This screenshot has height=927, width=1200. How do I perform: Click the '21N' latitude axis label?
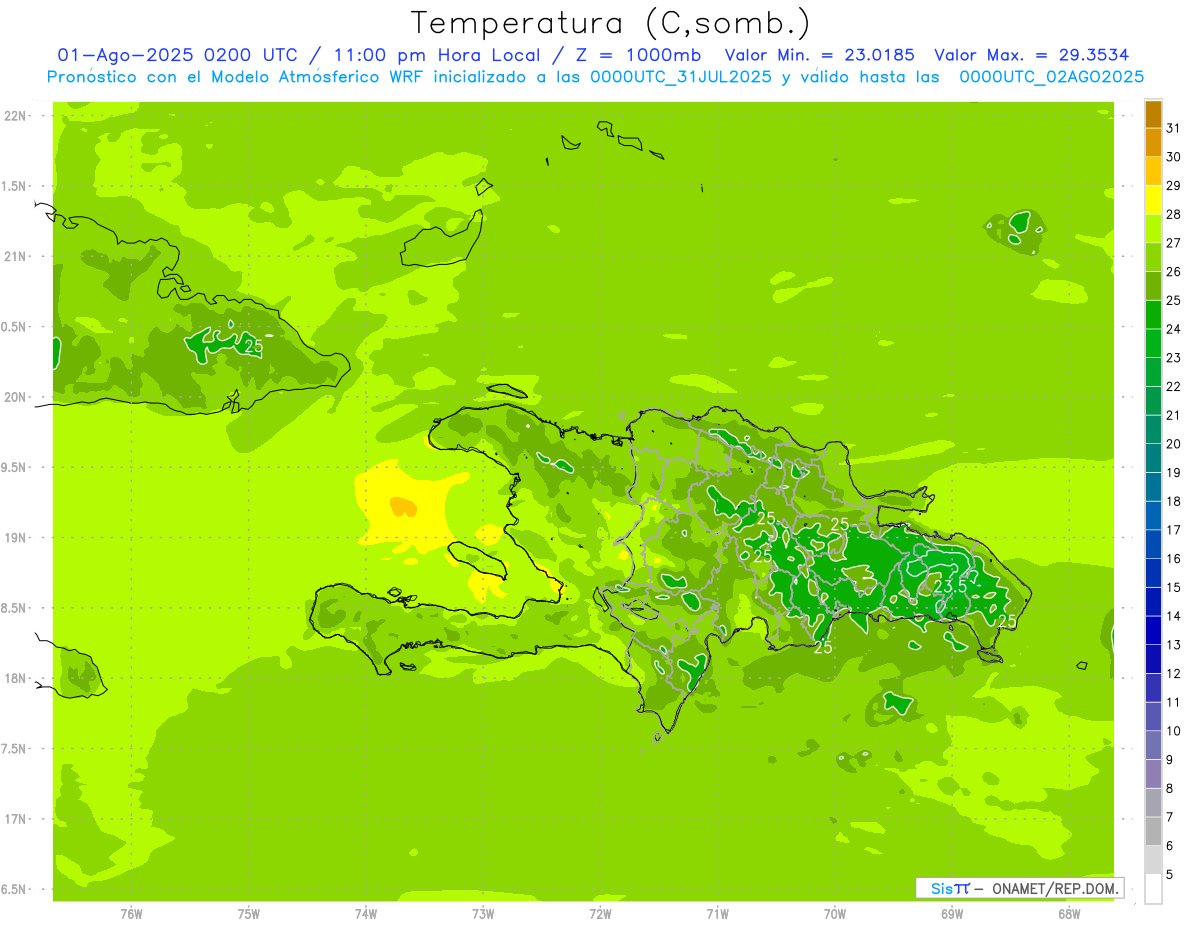tap(15, 256)
